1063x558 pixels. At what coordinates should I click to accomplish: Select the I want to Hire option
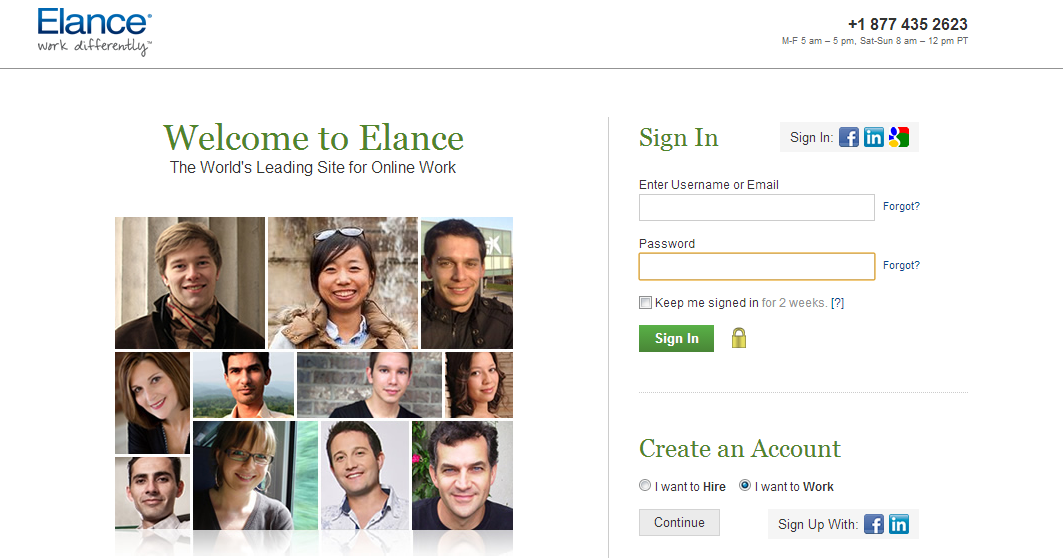pos(645,485)
